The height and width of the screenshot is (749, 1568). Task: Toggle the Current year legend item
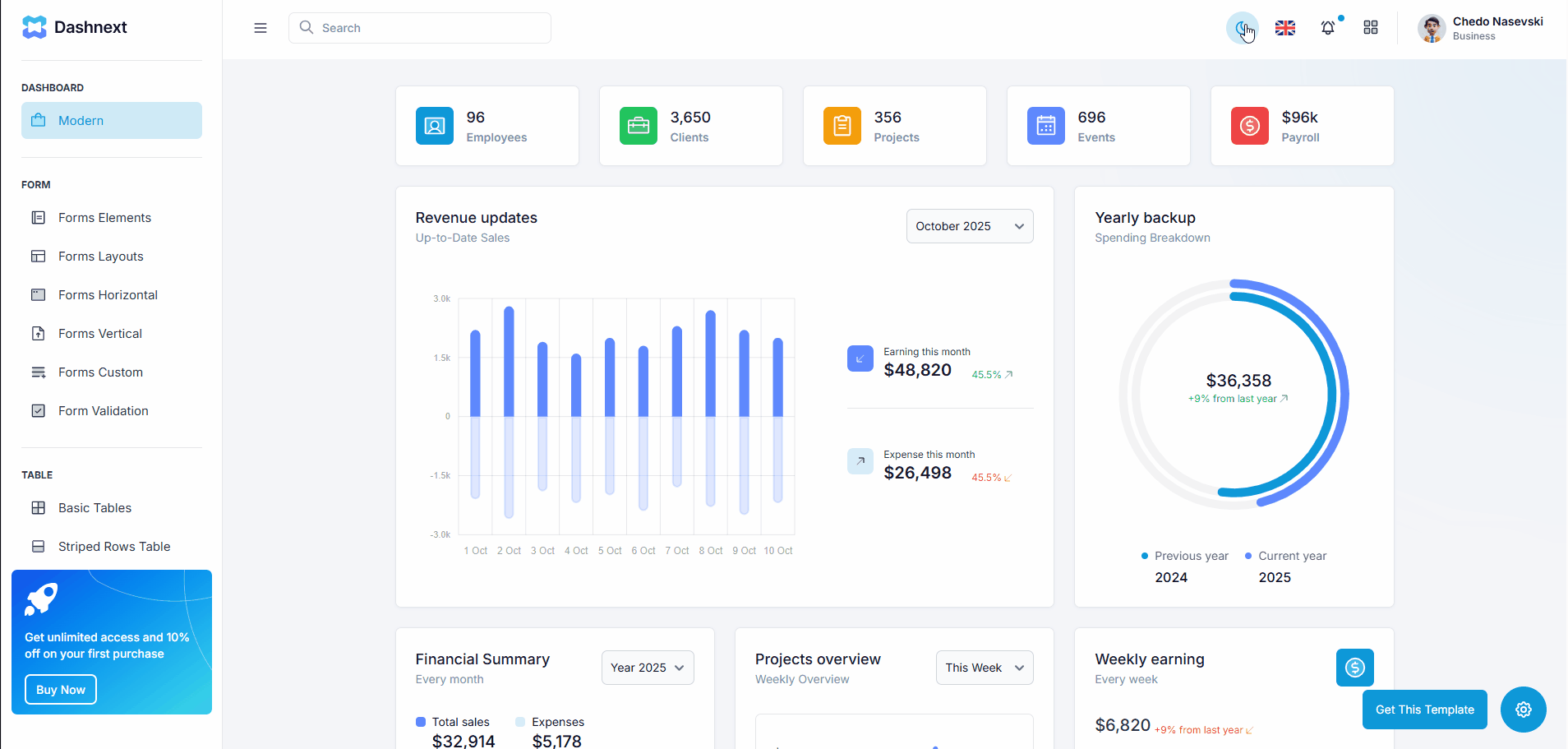[1285, 556]
